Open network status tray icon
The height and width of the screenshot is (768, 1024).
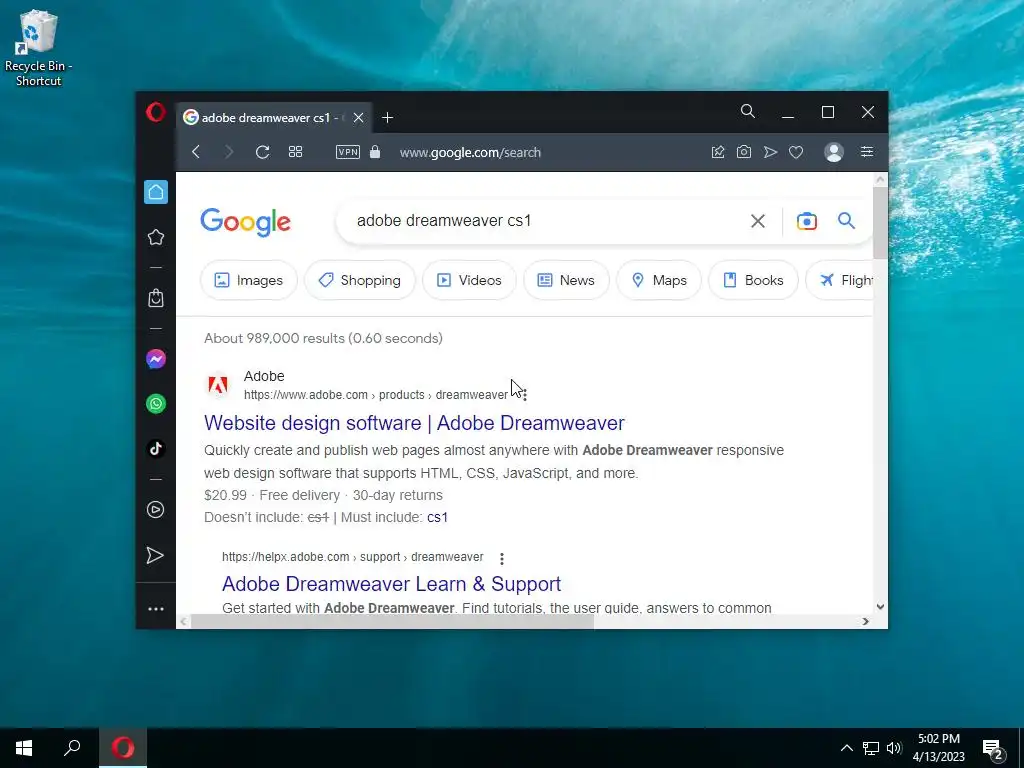point(871,748)
